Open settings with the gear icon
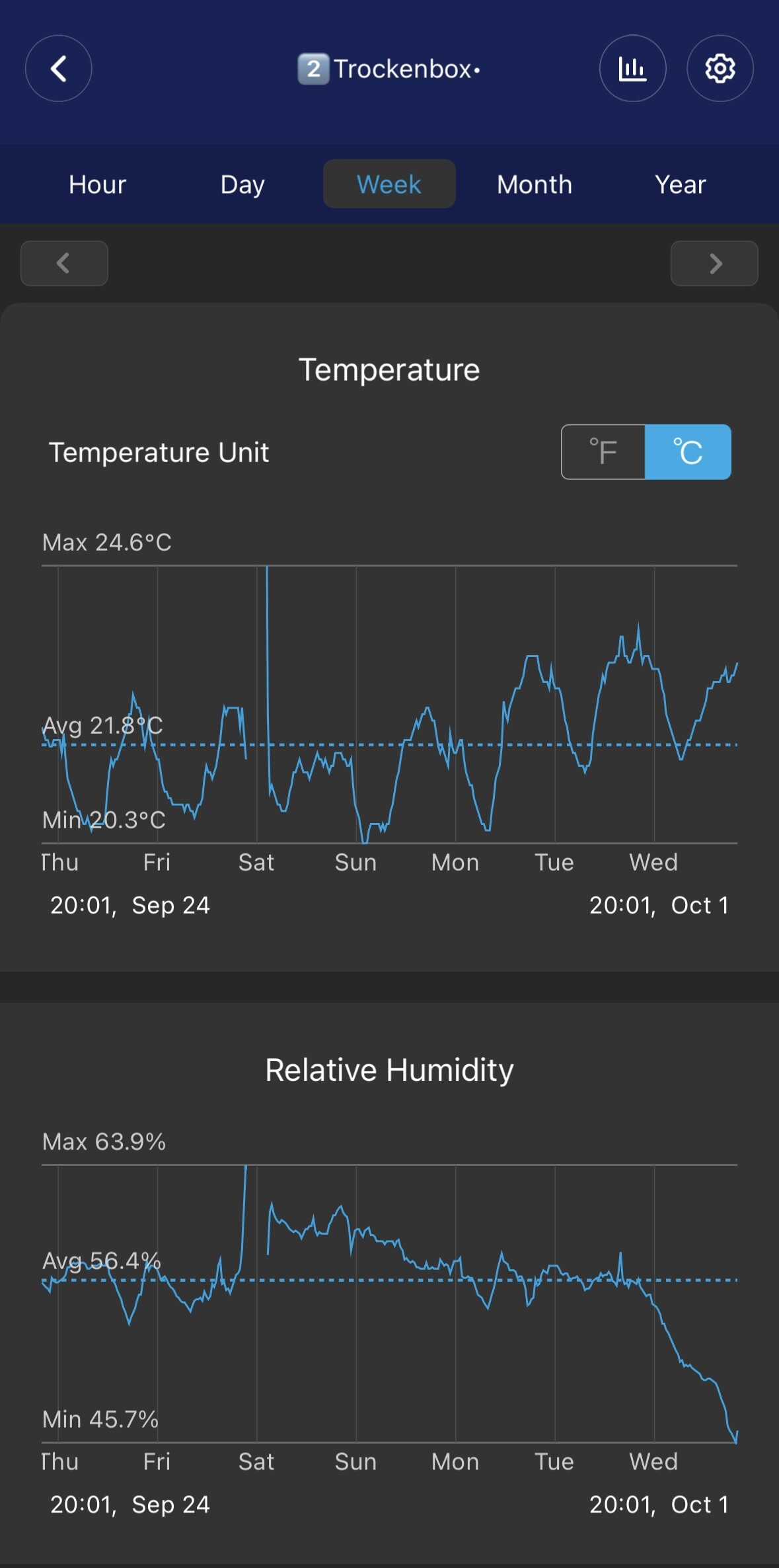Image resolution: width=779 pixels, height=1568 pixels. click(x=720, y=68)
